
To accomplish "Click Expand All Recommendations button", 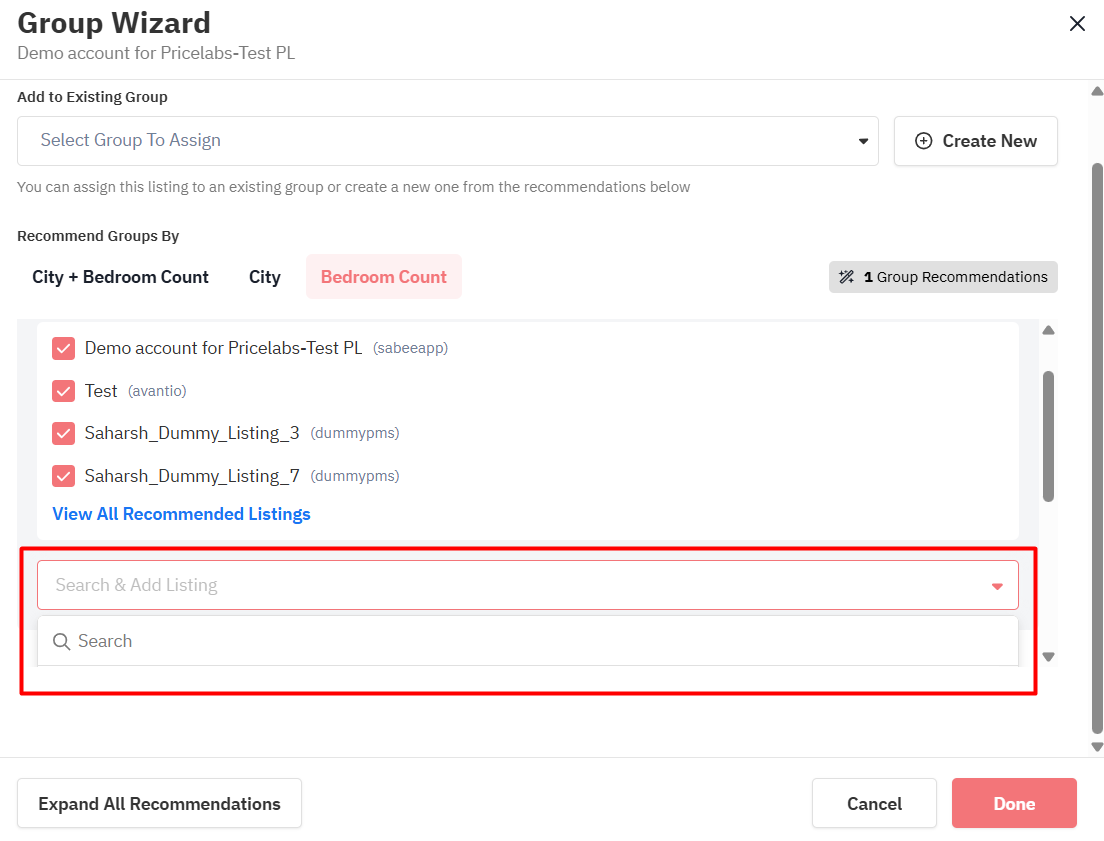I will (x=159, y=803).
